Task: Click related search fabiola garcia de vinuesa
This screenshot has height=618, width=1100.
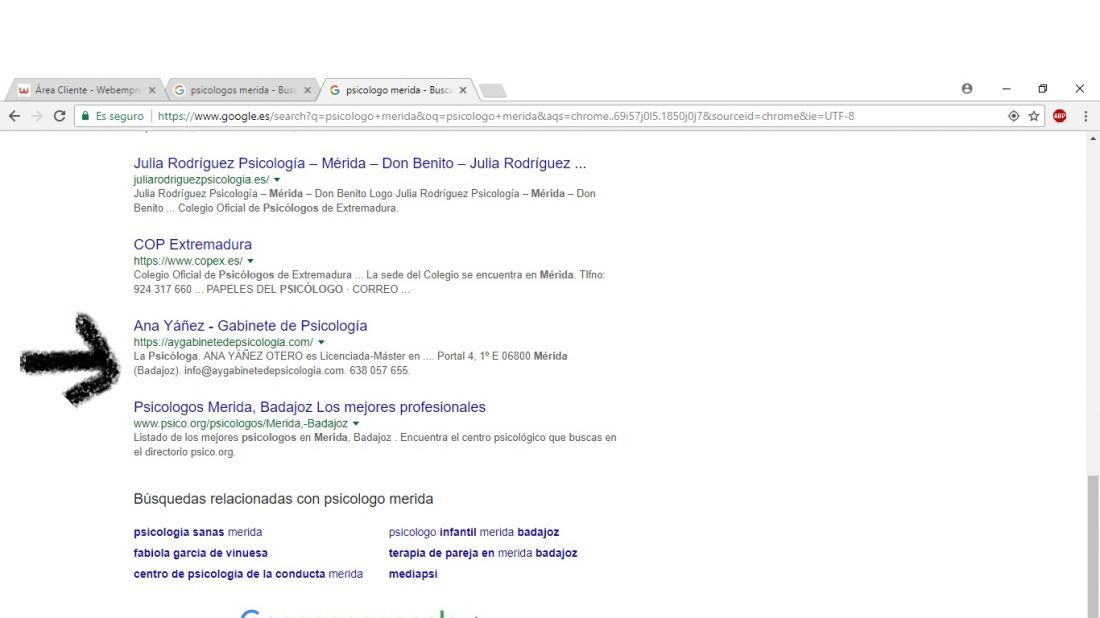Action: [x=201, y=553]
